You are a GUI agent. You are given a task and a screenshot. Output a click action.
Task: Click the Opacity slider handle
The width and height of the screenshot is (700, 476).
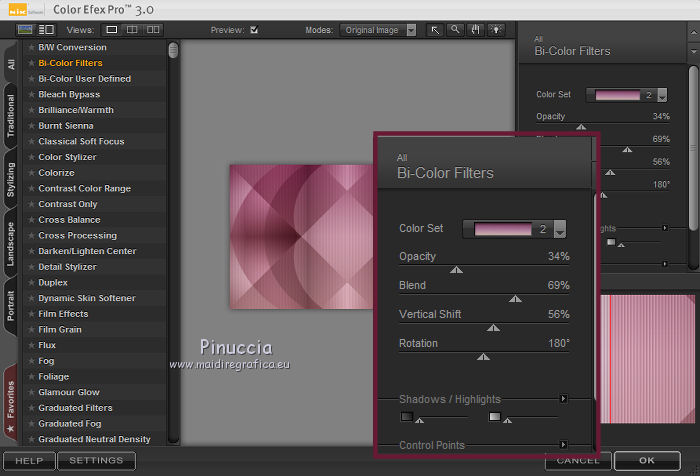(456, 269)
